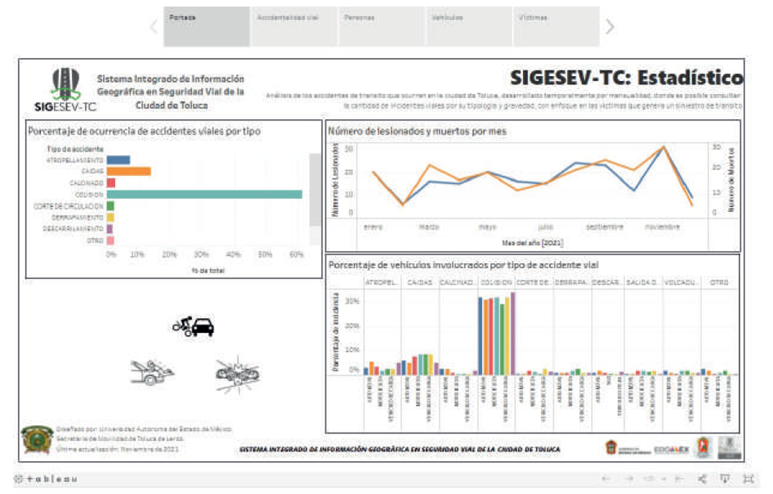
Task: Click the accident type chart's vertical scrollbar
Action: [315, 200]
